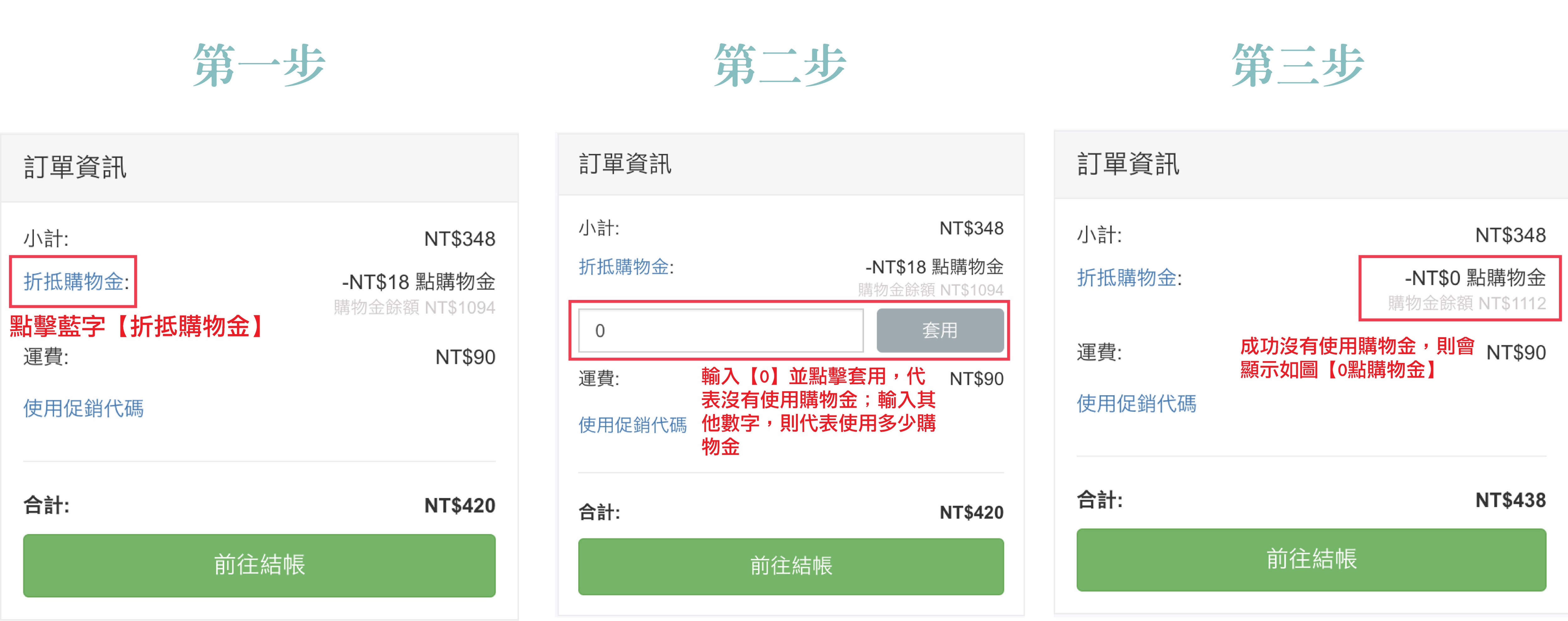Open 使用促銷代碼 in the second step panel

[632, 424]
